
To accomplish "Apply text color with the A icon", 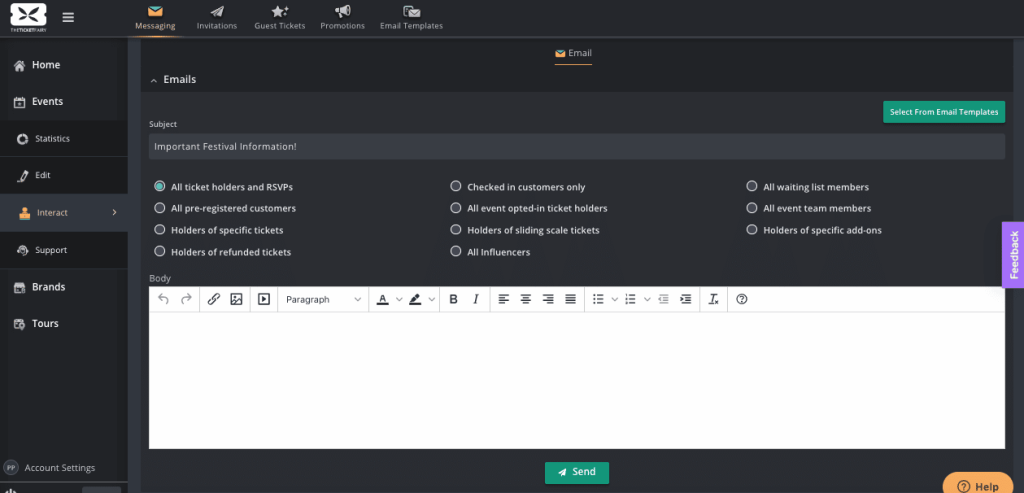I will (x=383, y=299).
